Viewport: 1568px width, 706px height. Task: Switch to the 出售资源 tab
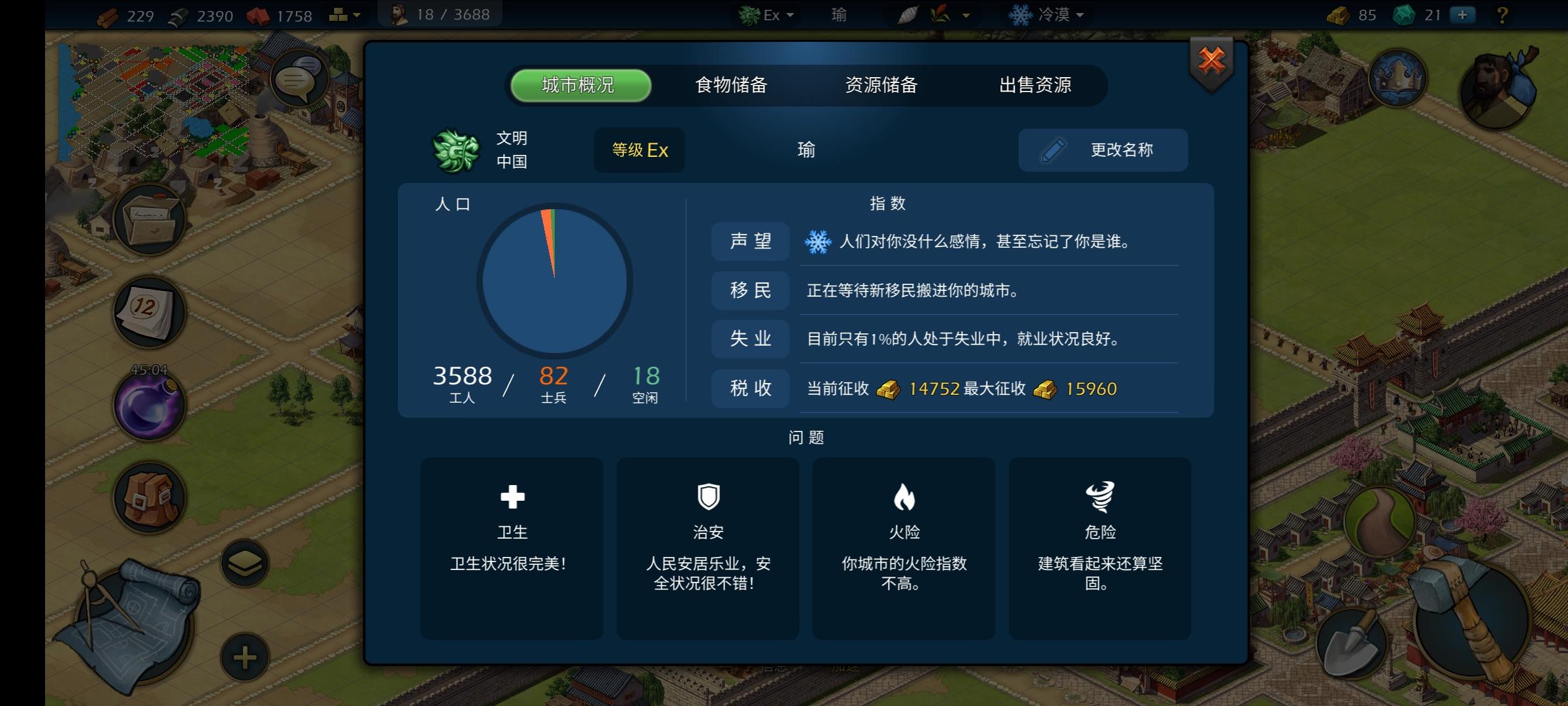1035,85
